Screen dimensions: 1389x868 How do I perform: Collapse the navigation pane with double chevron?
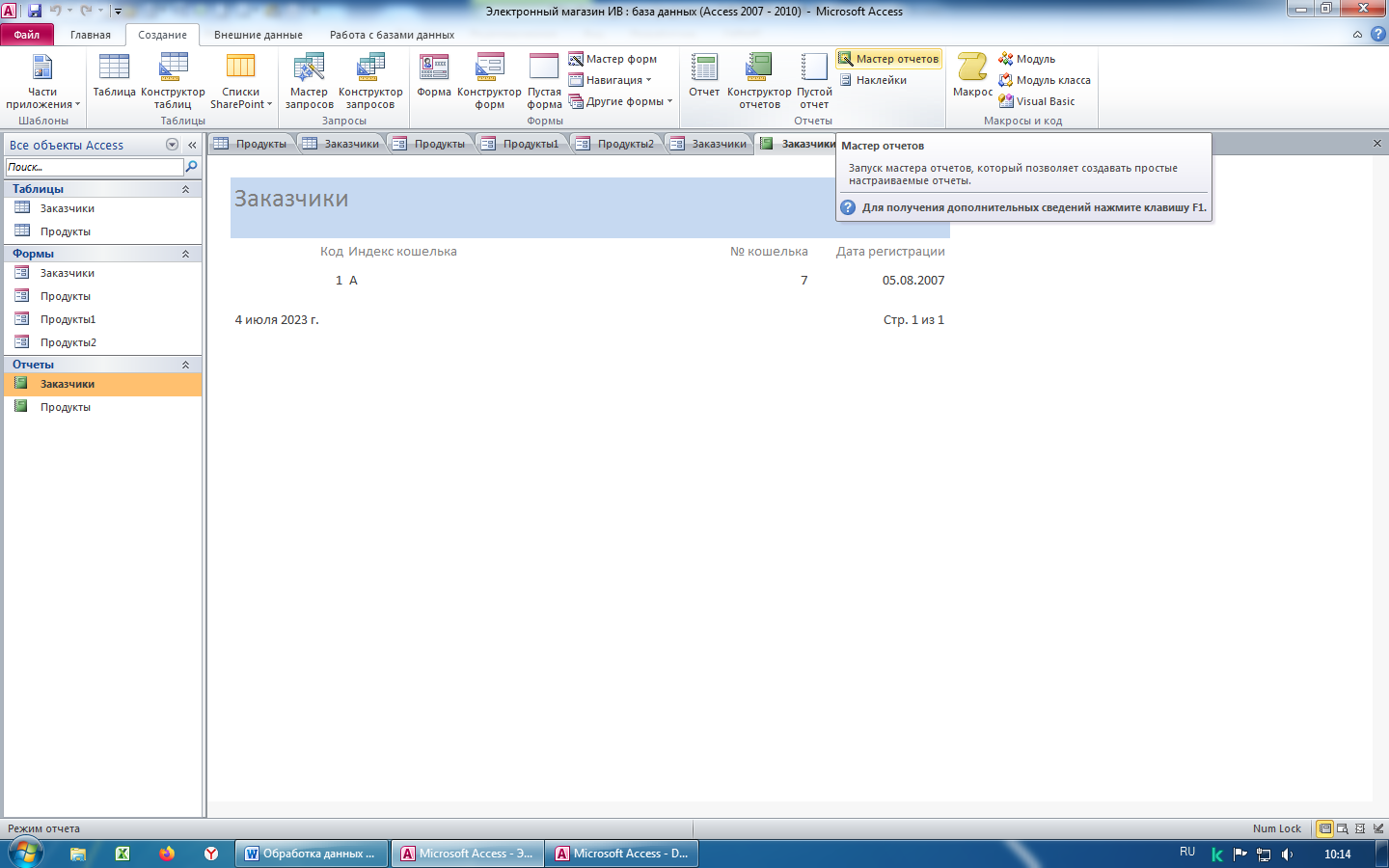click(x=192, y=145)
